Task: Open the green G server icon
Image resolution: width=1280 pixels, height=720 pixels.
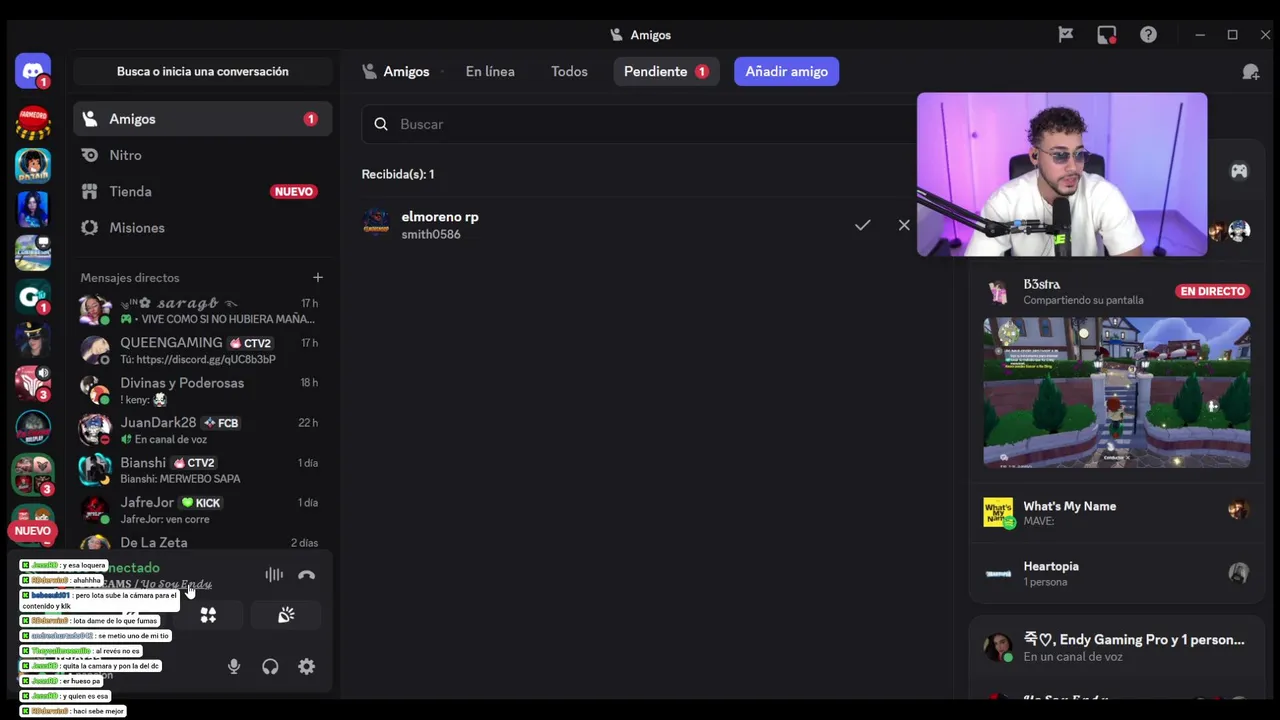Action: tap(33, 297)
